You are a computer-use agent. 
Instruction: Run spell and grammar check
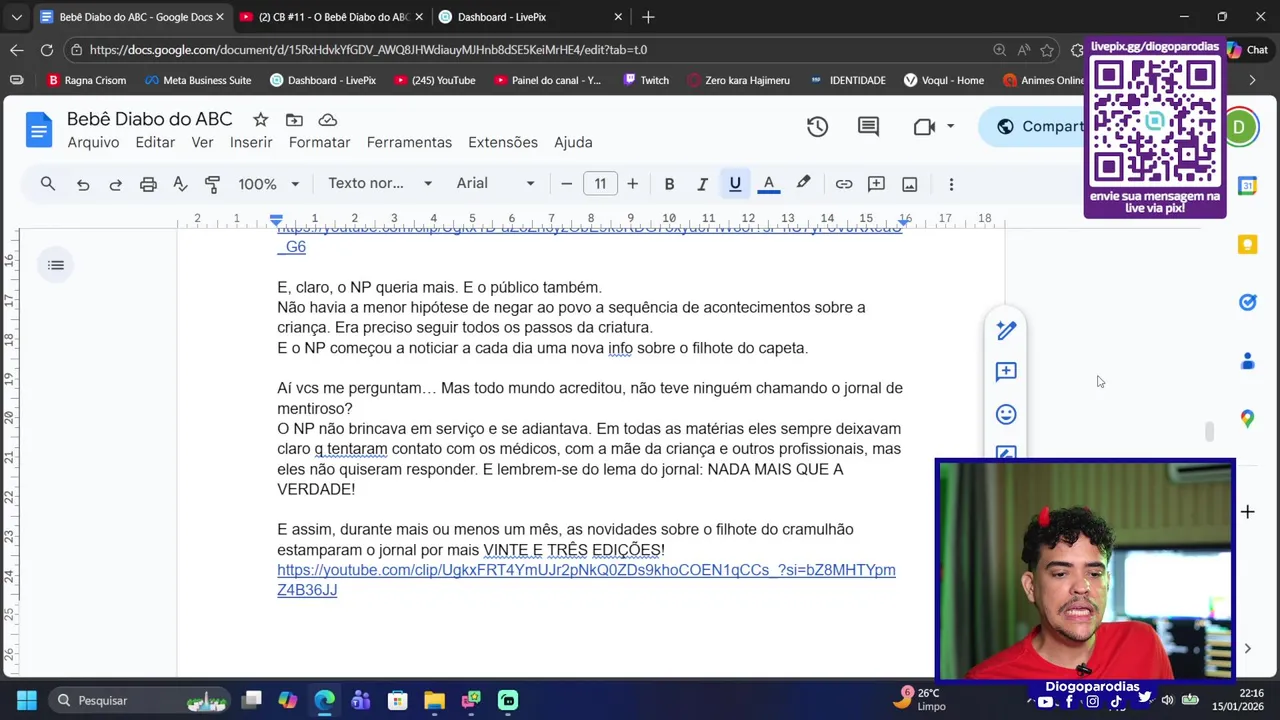click(180, 184)
